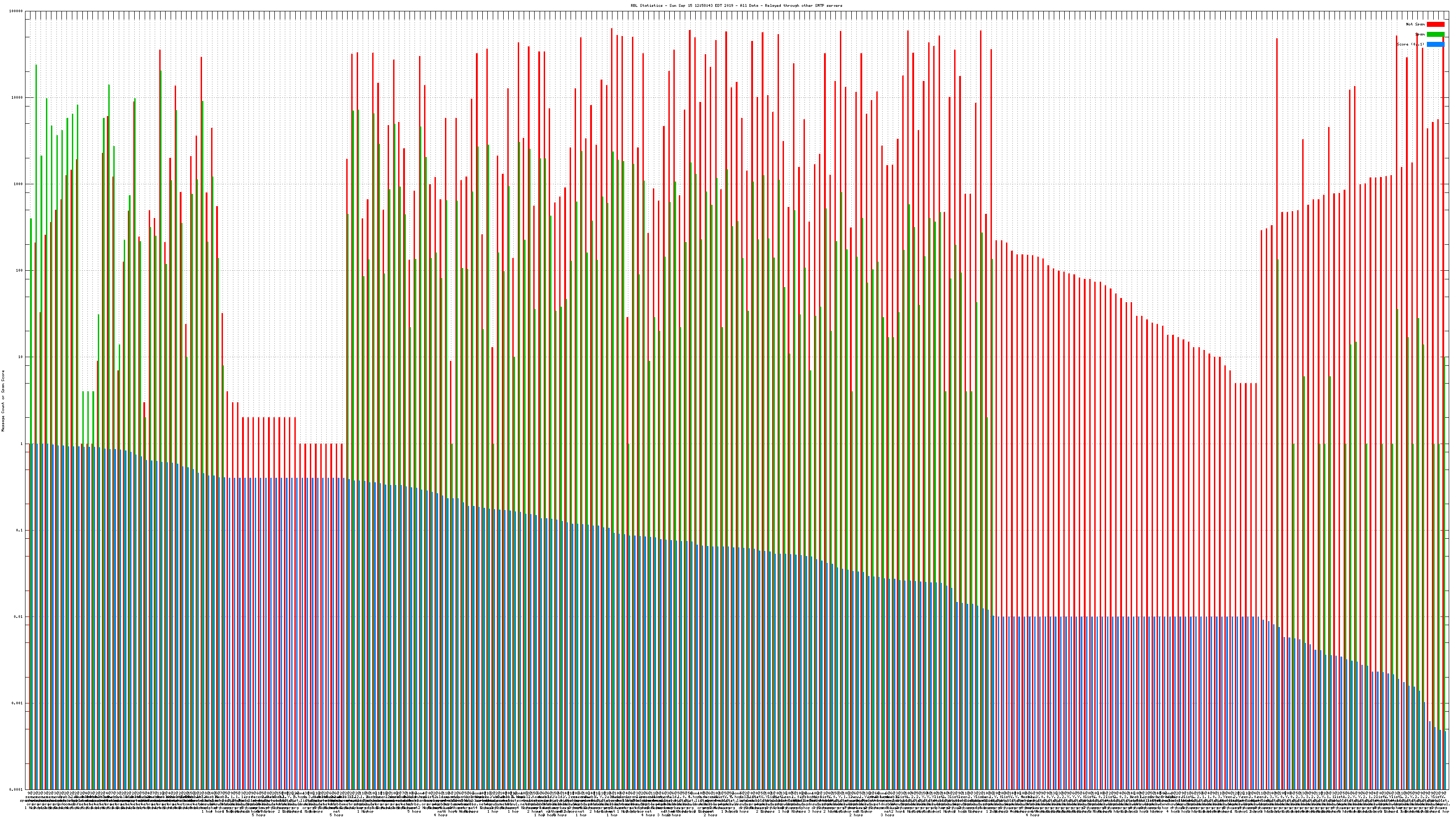Click the 100 y-axis tick label
1456x819 pixels.
click(x=19, y=271)
